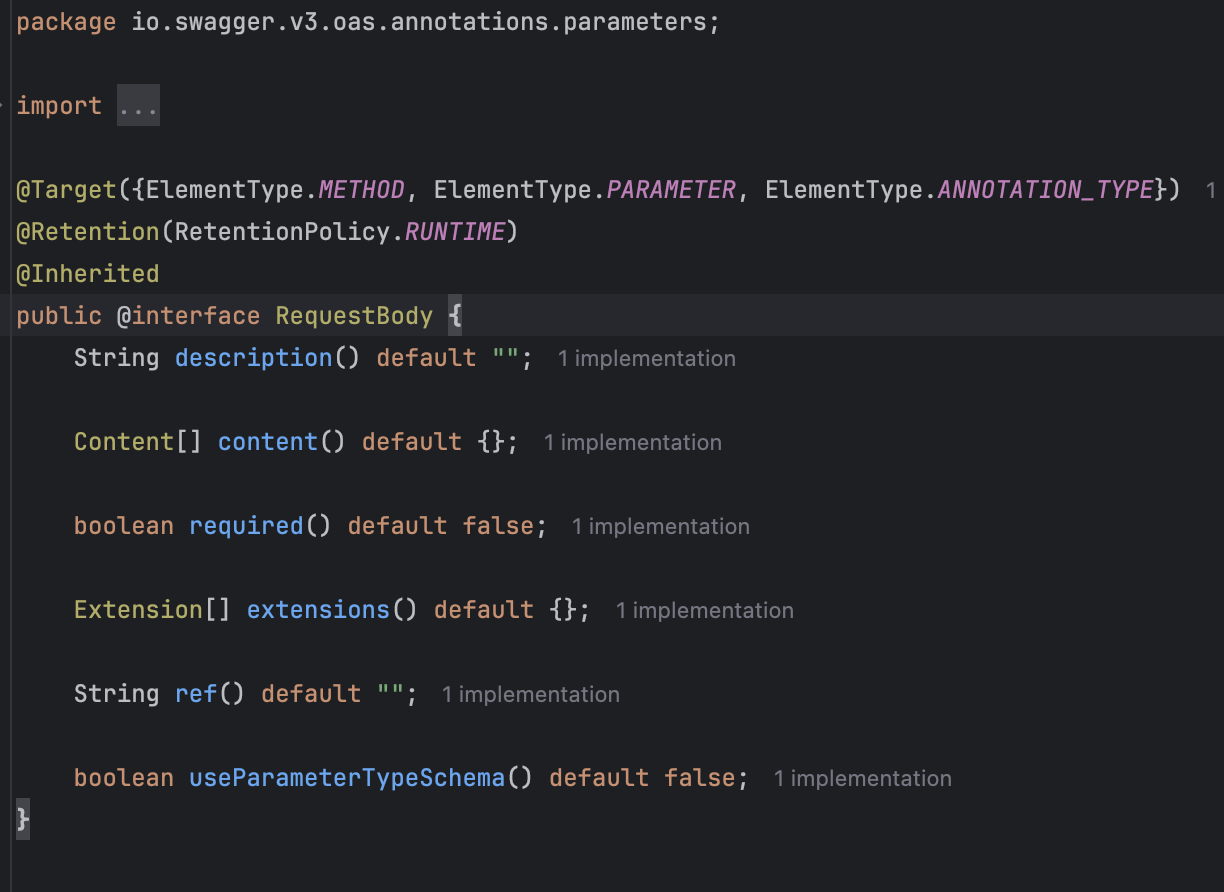This screenshot has height=892, width=1224.
Task: Click the @Retention annotation
Action: pos(88,232)
